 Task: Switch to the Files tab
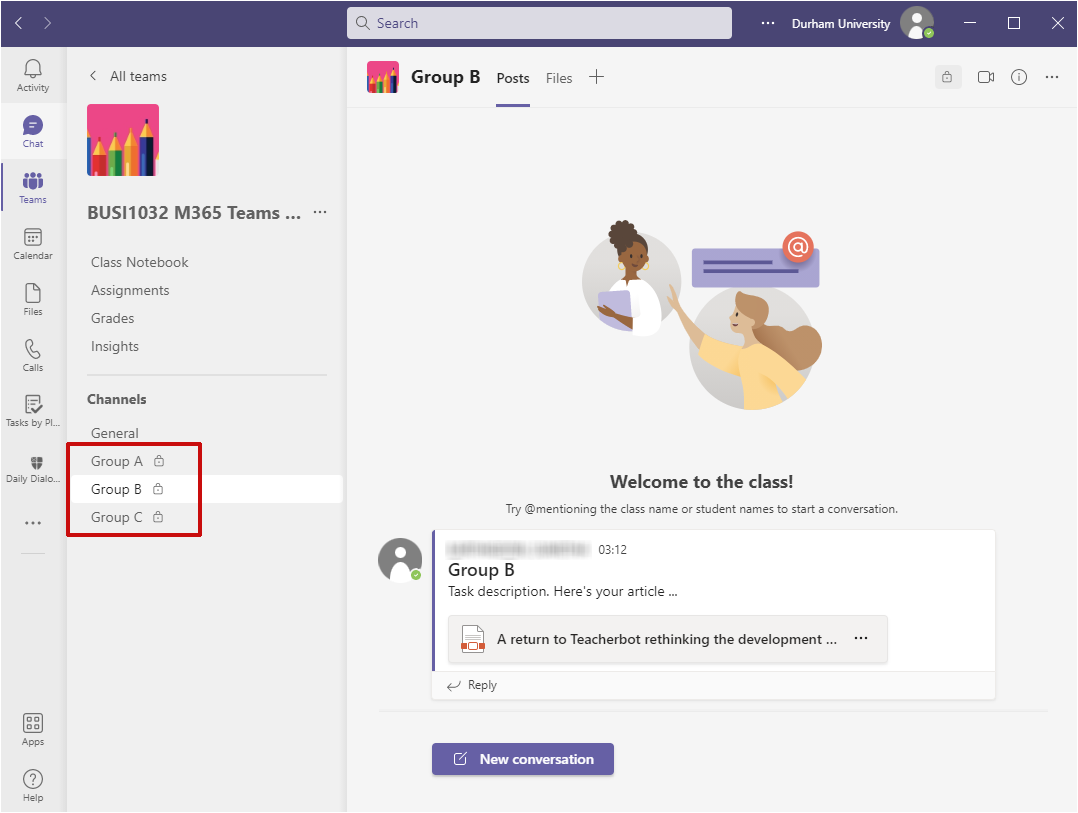[x=558, y=77]
